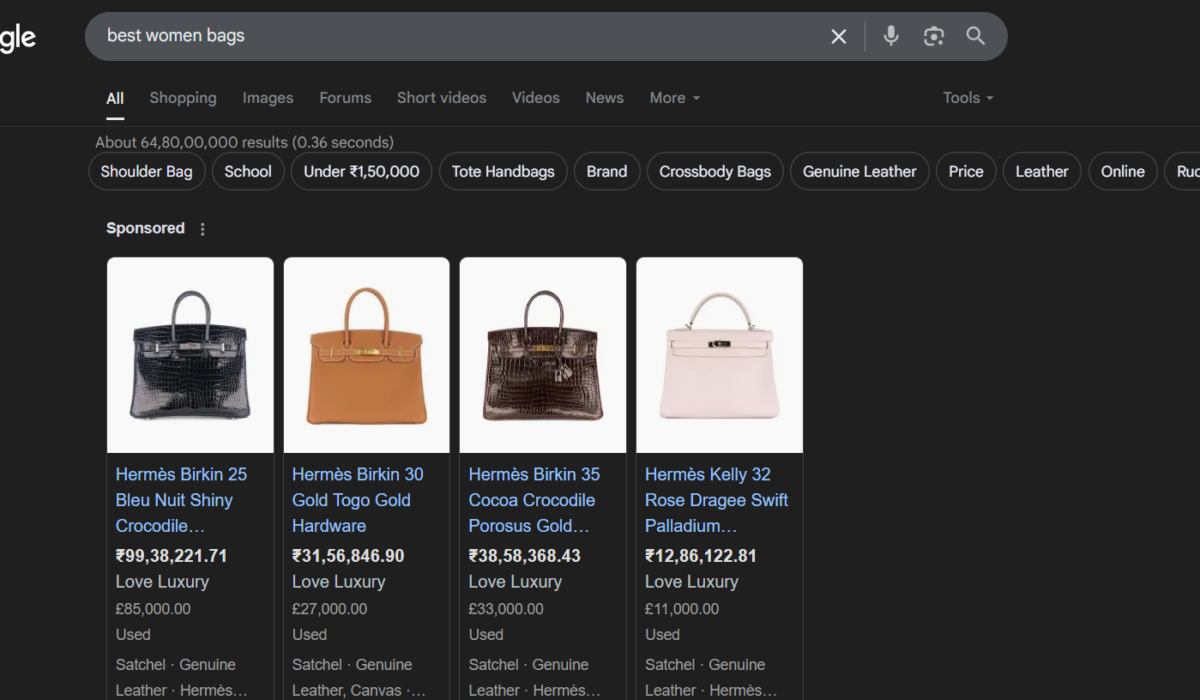Open the Sponsored three-dot options menu
The height and width of the screenshot is (700, 1200).
202,229
